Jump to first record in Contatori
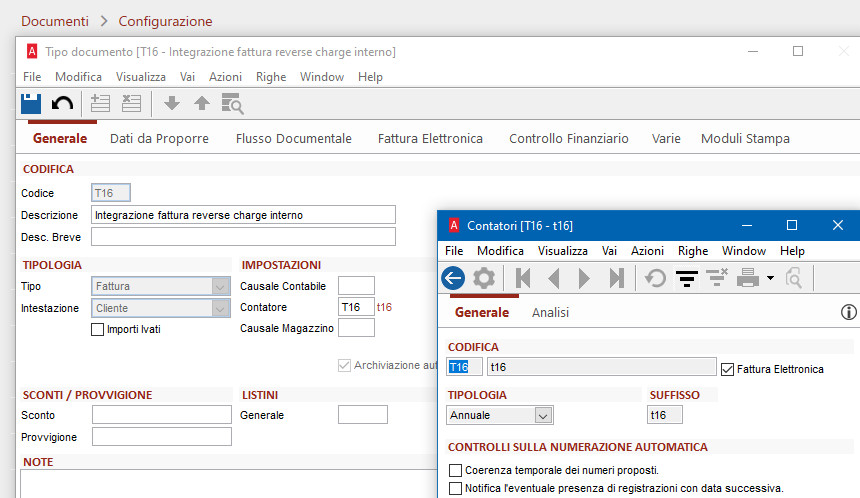Screen dimensions: 860x498 click(523, 278)
